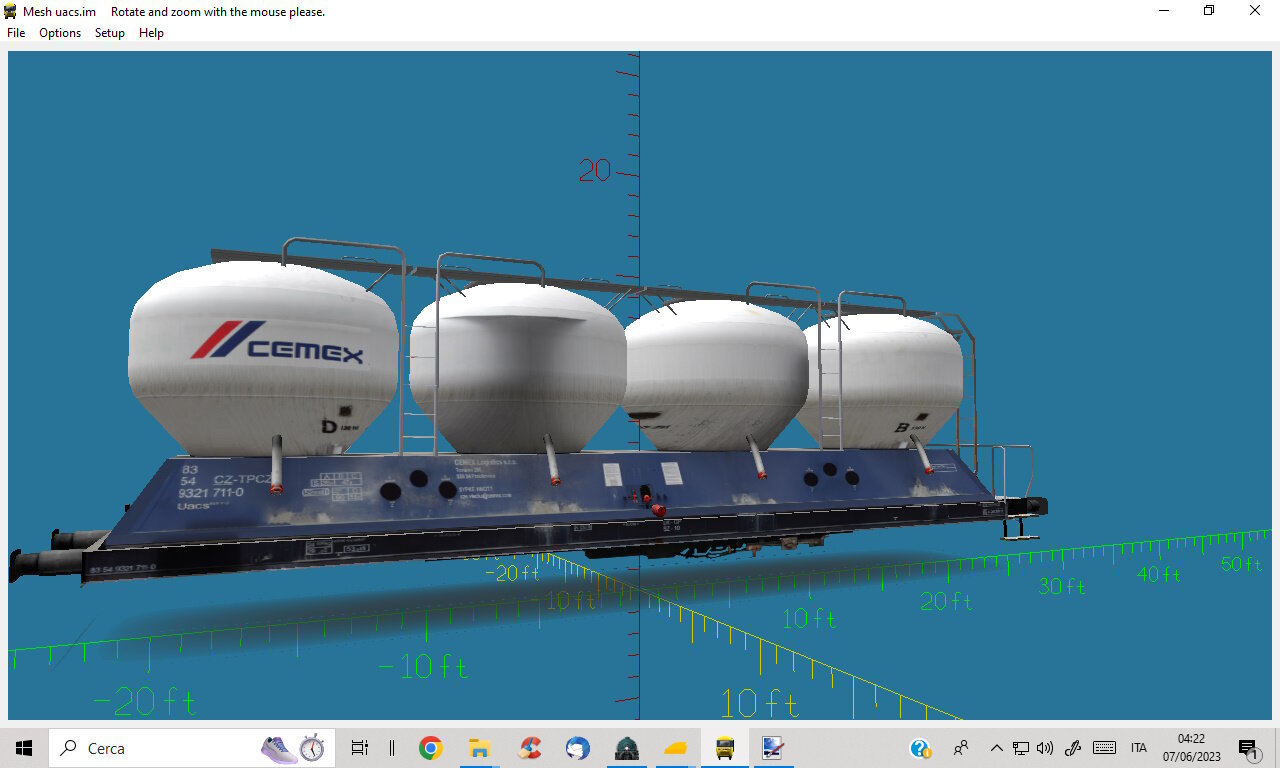
Task: Click the green -10ft axis label
Action: point(423,667)
